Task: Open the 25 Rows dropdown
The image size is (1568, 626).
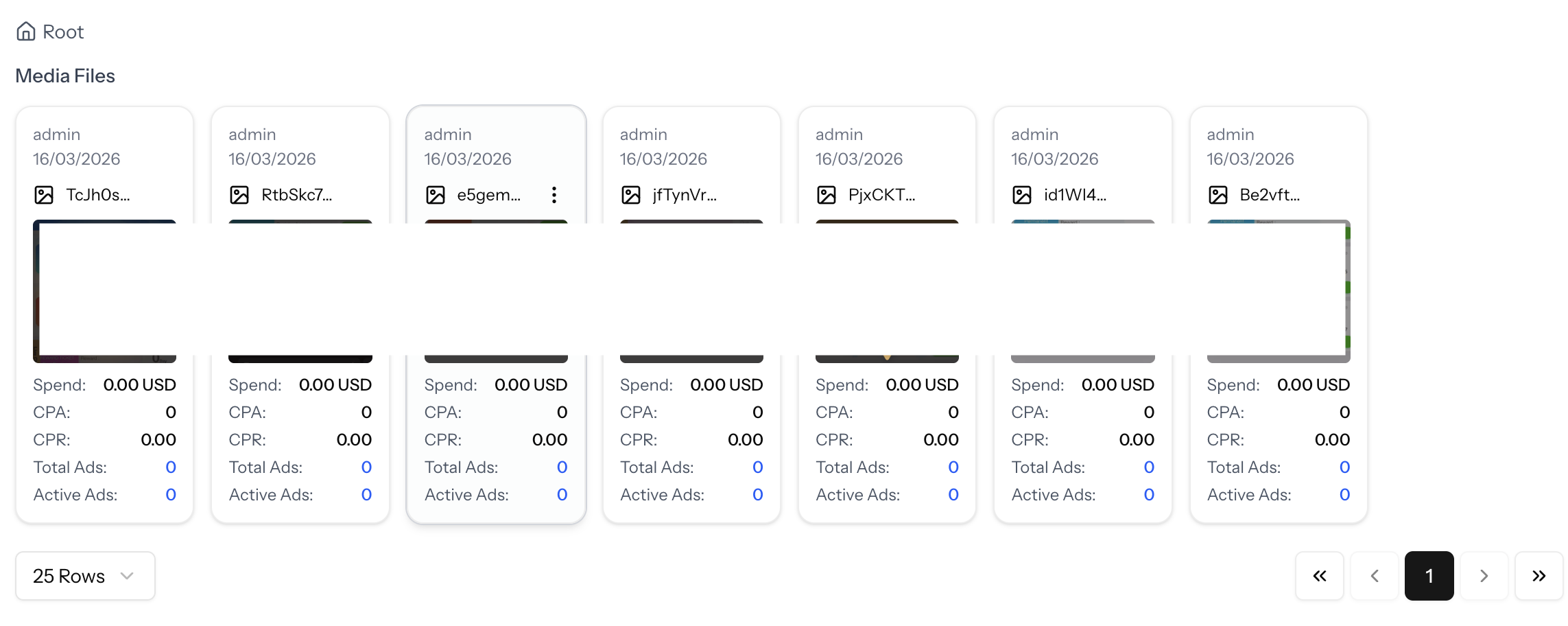Action: coord(85,576)
